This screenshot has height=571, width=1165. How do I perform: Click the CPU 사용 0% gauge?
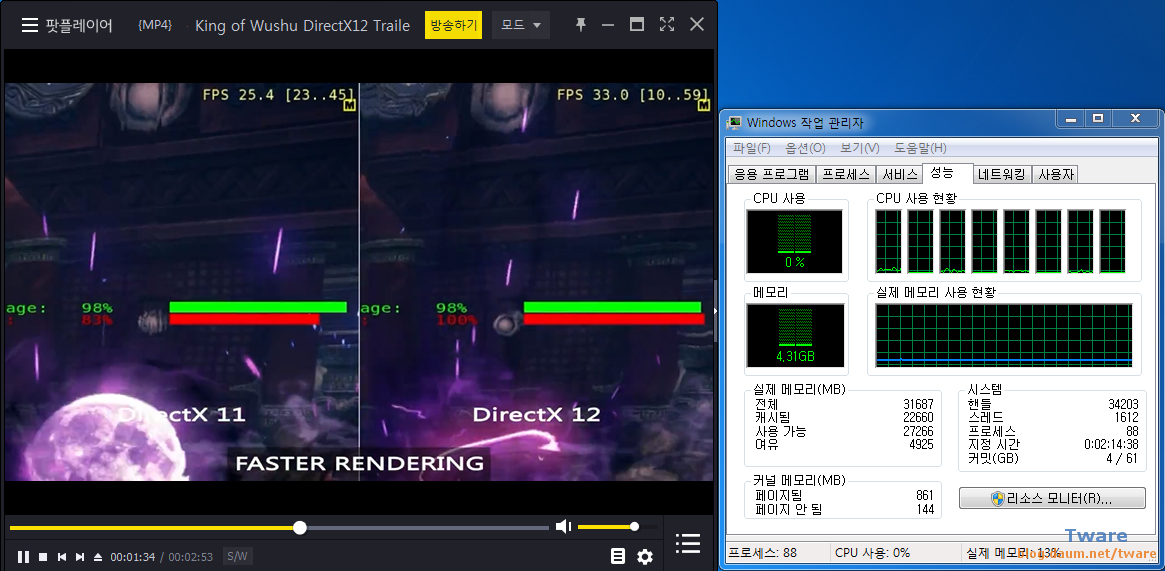click(794, 241)
